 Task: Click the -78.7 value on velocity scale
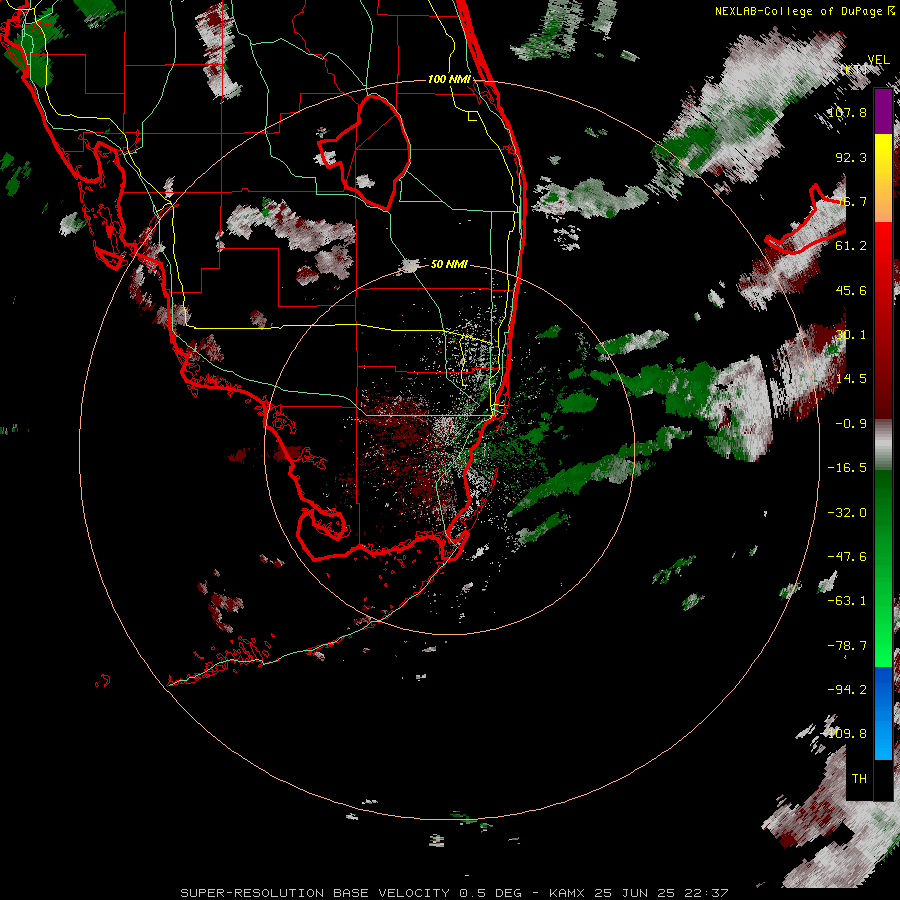click(847, 646)
